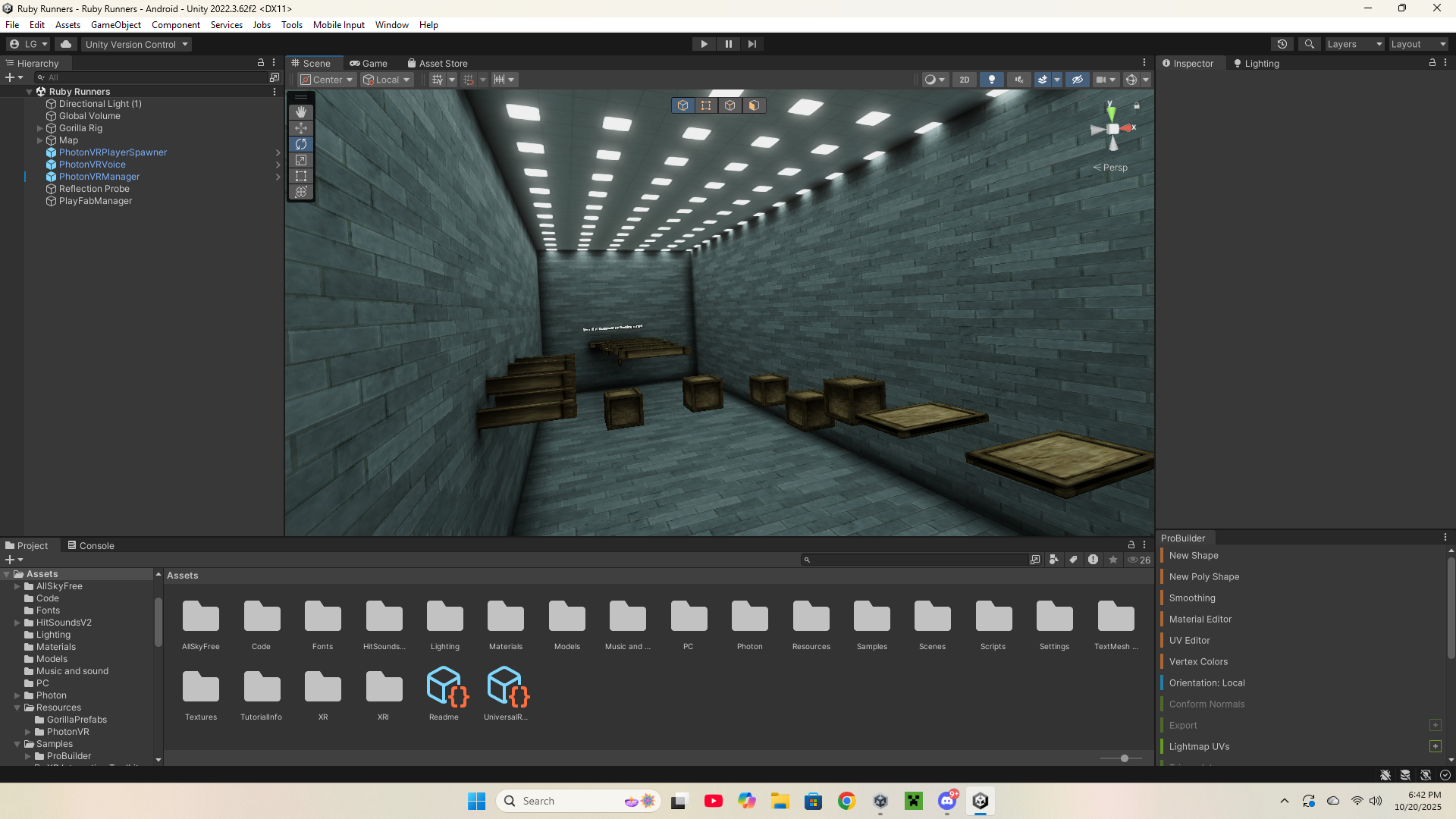Open Undo History icon in toolbar
Image resolution: width=1456 pixels, height=819 pixels.
(1282, 44)
